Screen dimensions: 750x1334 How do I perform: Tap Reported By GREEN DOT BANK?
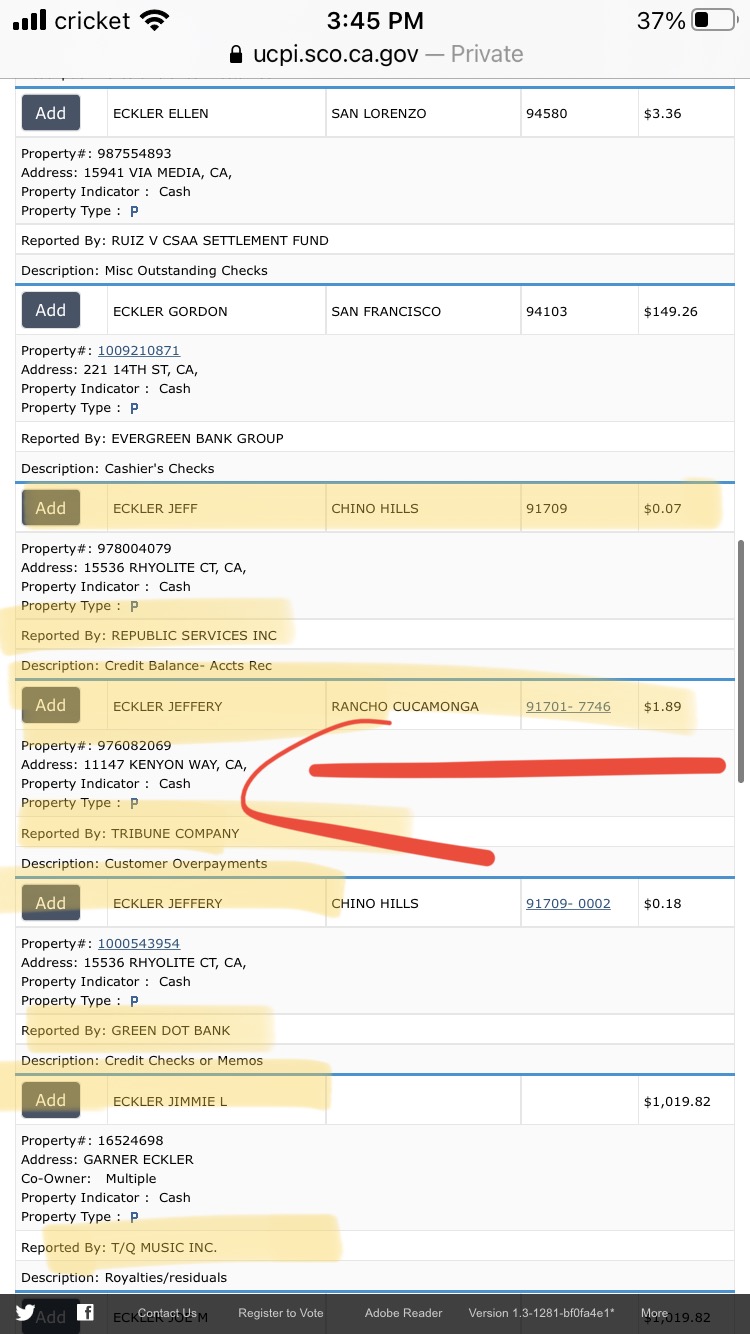[126, 1031]
